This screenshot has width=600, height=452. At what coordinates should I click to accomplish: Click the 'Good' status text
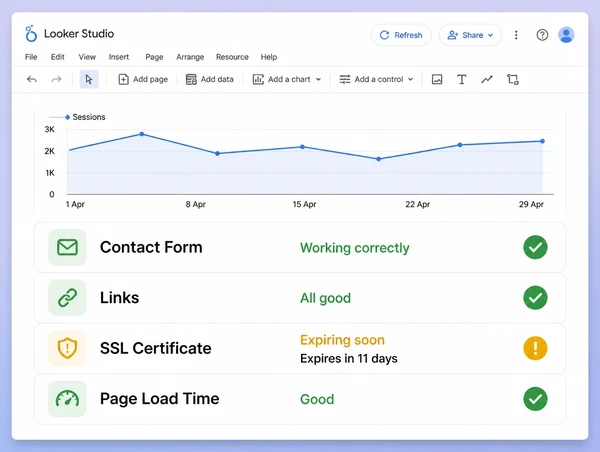(x=317, y=399)
